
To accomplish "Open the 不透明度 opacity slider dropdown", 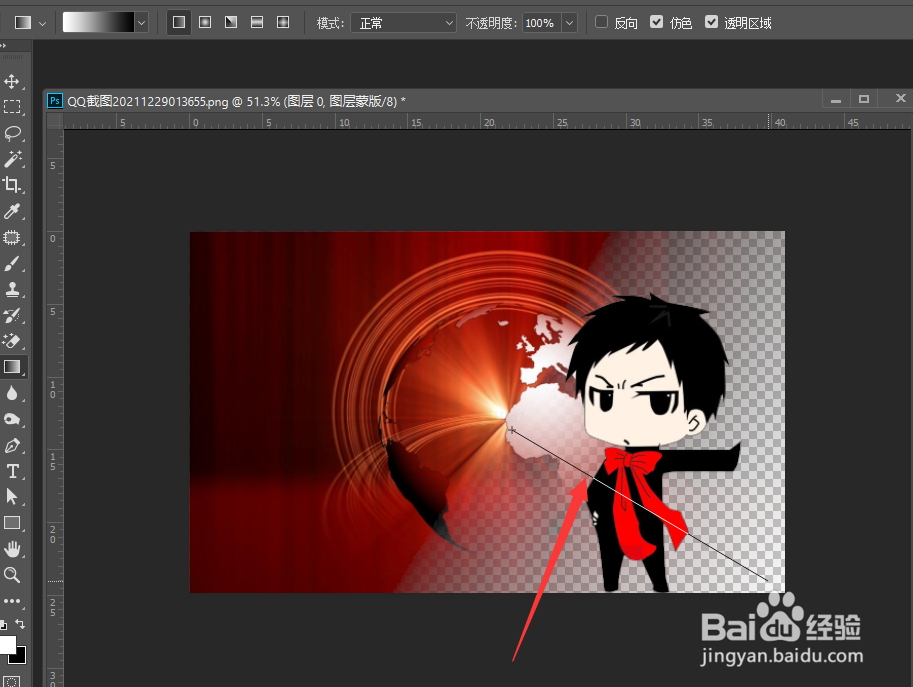I will pyautogui.click(x=569, y=23).
